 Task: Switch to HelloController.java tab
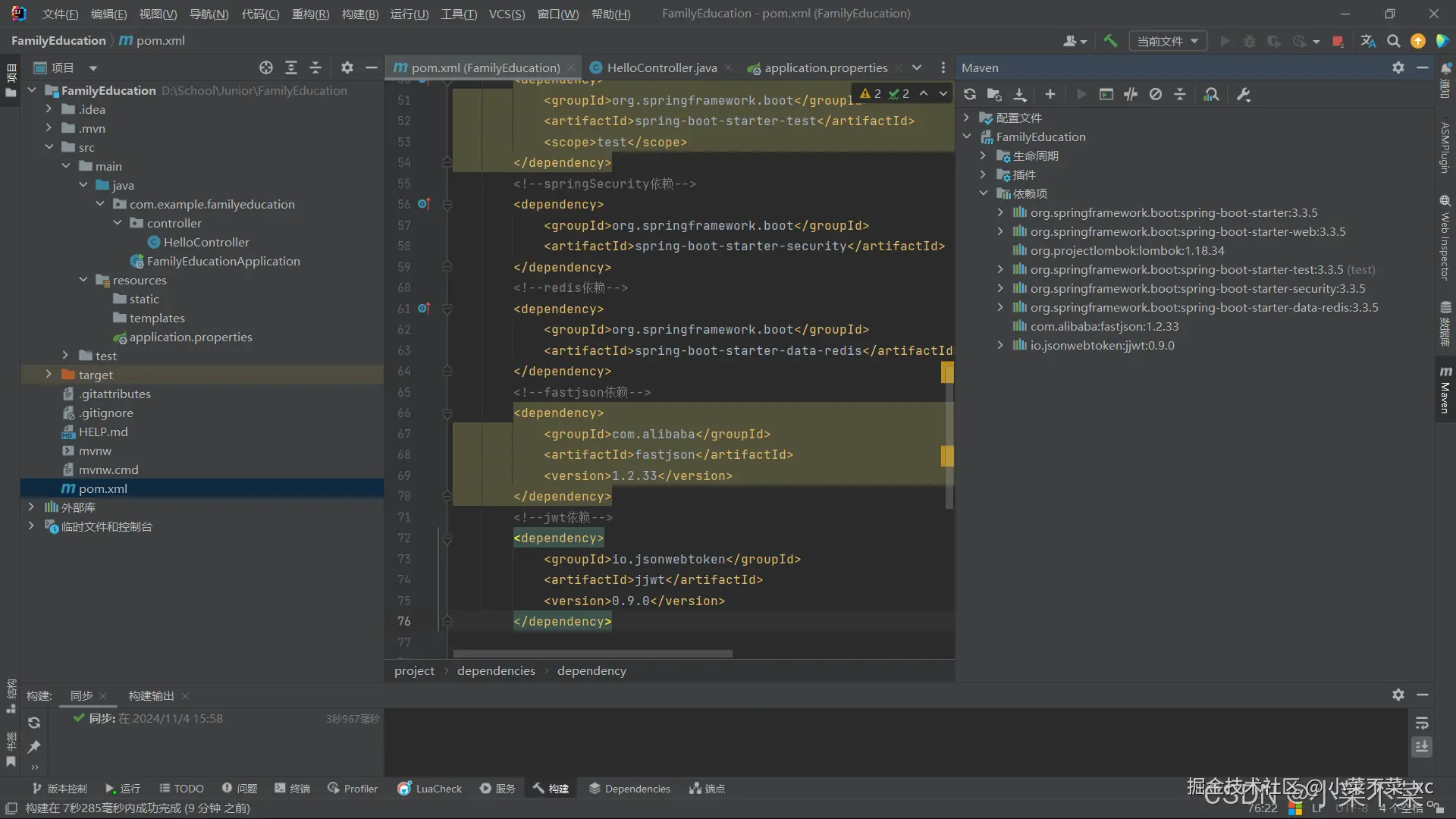[661, 67]
